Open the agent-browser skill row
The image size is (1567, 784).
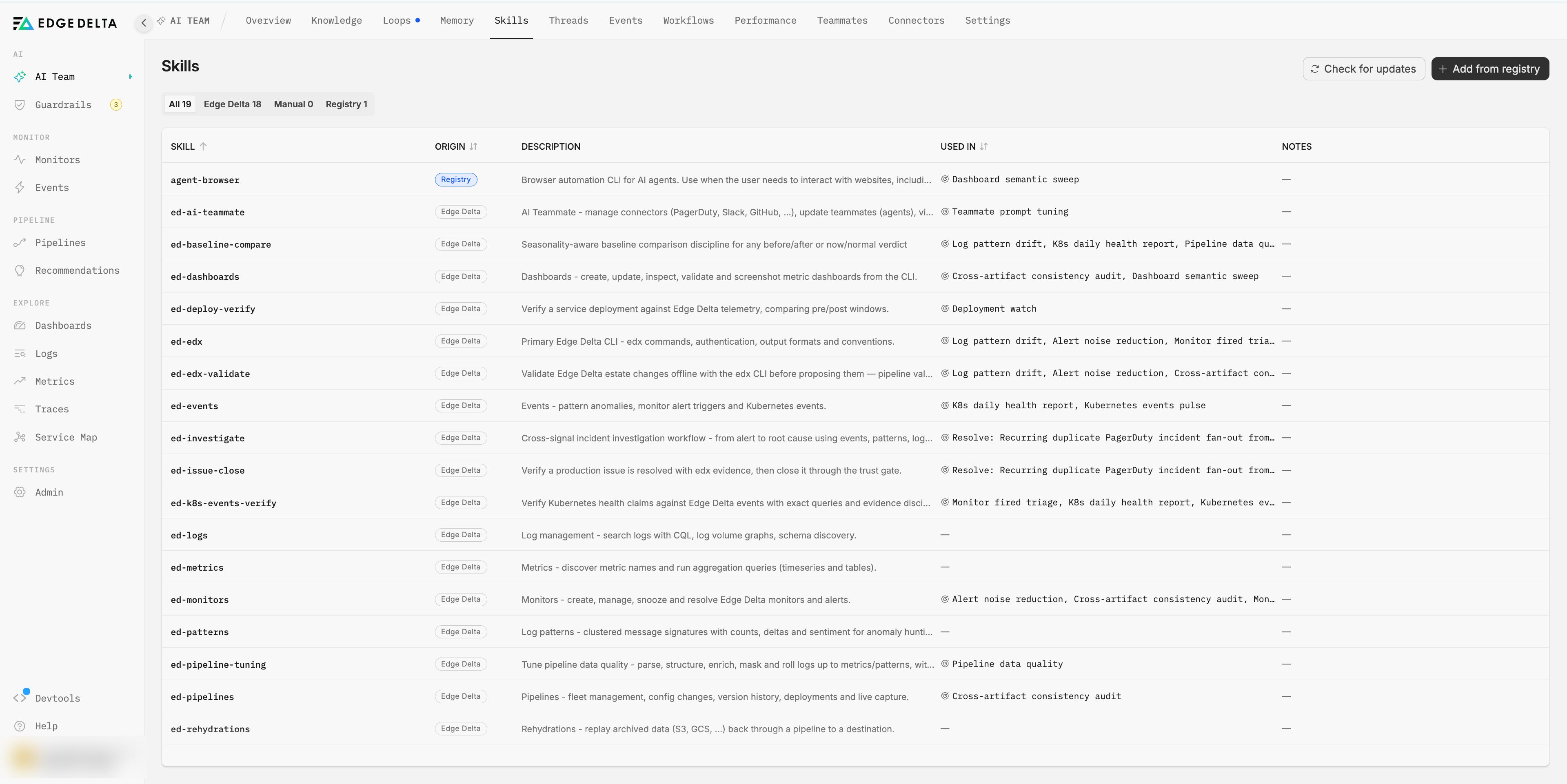pyautogui.click(x=855, y=179)
